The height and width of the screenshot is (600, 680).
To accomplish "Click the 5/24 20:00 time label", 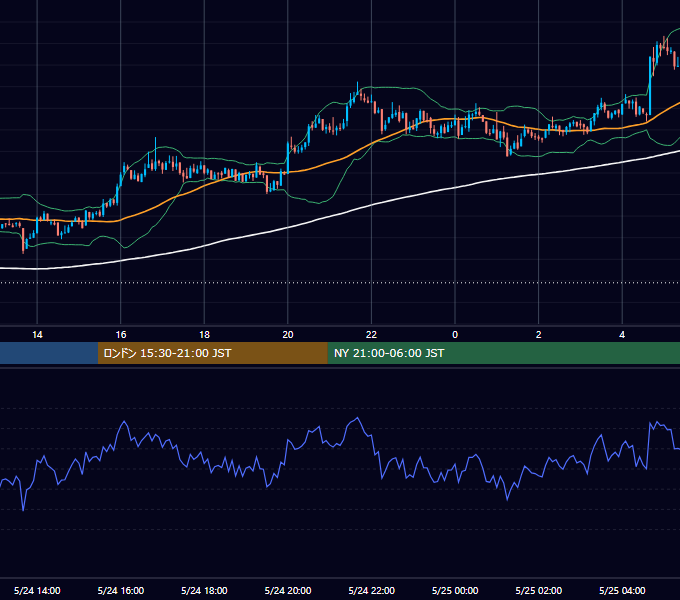I will pos(288,590).
